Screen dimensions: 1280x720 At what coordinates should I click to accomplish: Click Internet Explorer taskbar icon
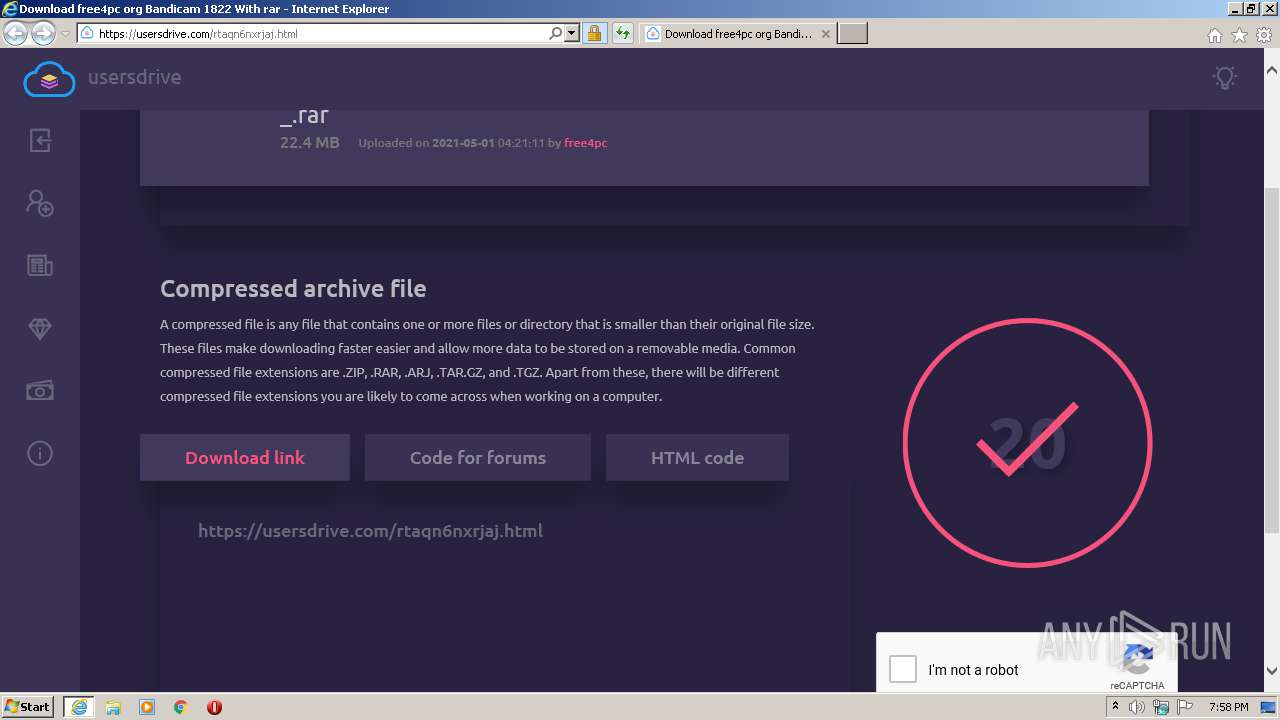(79, 707)
